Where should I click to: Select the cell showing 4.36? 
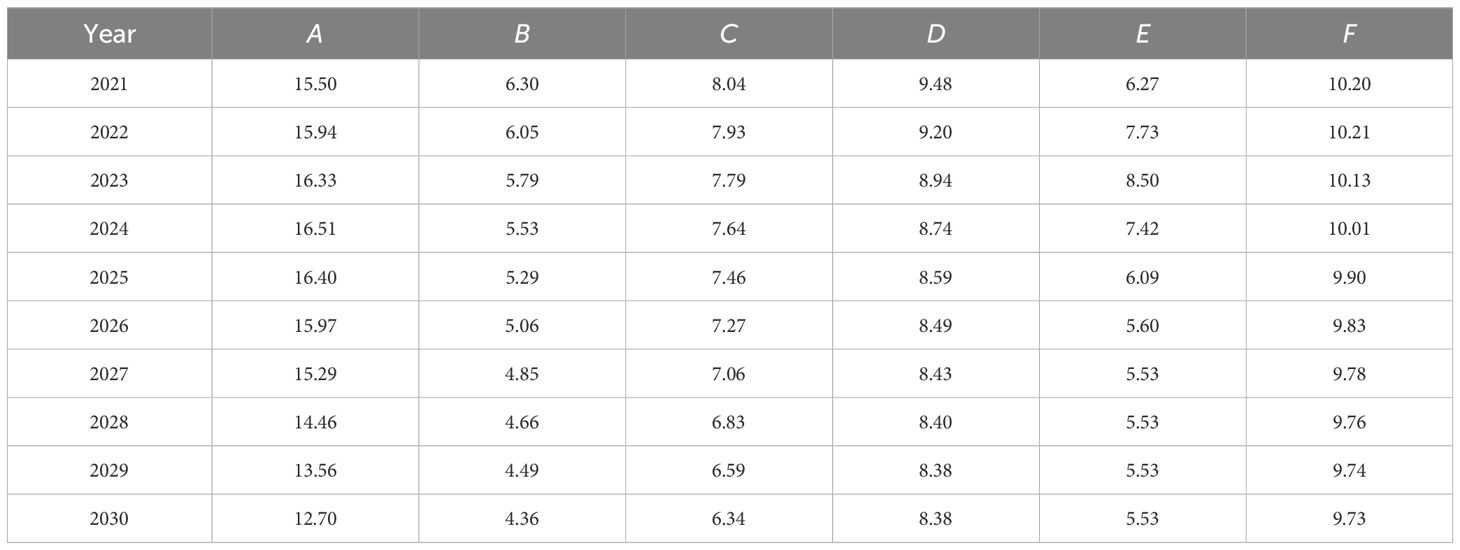pyautogui.click(x=522, y=519)
